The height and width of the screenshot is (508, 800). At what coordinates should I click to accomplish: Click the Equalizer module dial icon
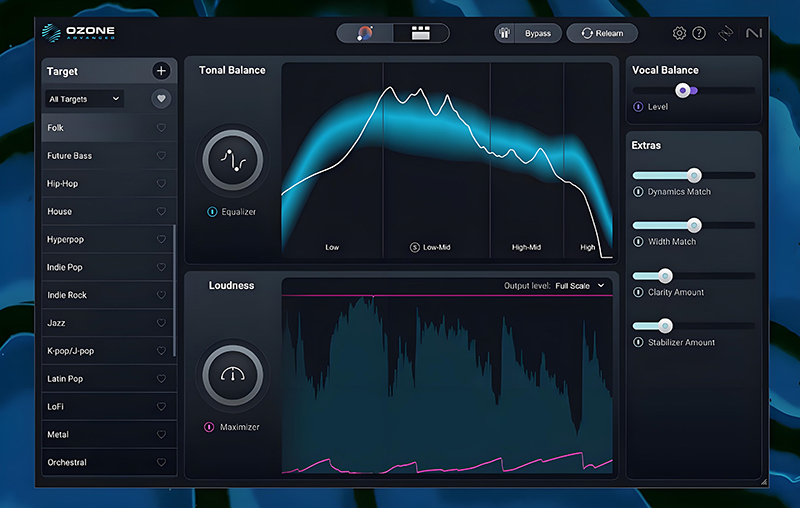click(x=232, y=159)
